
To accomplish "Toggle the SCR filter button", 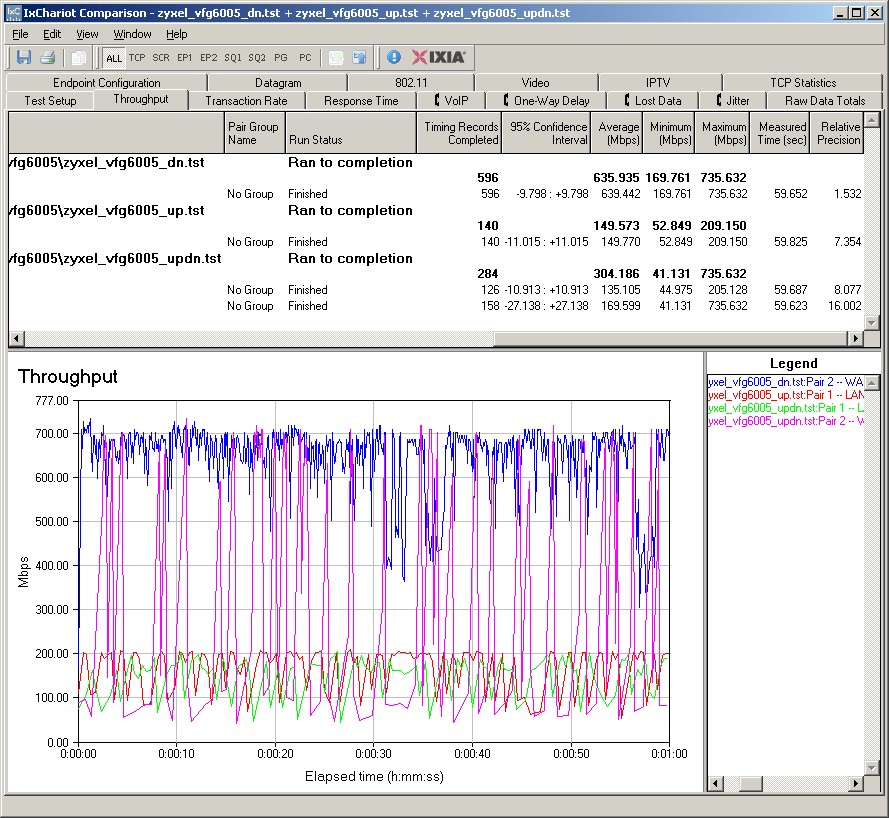I will coord(160,58).
